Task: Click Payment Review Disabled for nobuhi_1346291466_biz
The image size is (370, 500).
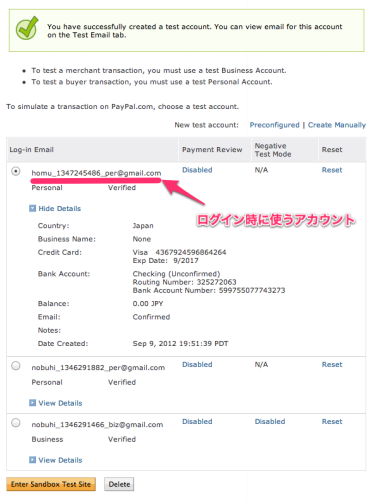Action: tap(197, 422)
